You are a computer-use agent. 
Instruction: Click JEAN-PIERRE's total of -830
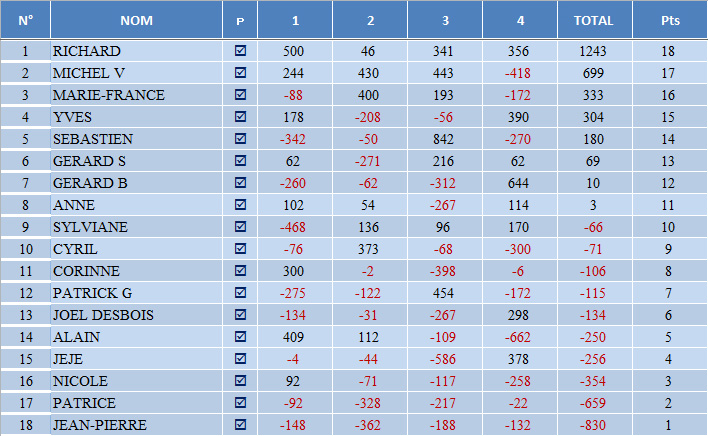point(593,425)
